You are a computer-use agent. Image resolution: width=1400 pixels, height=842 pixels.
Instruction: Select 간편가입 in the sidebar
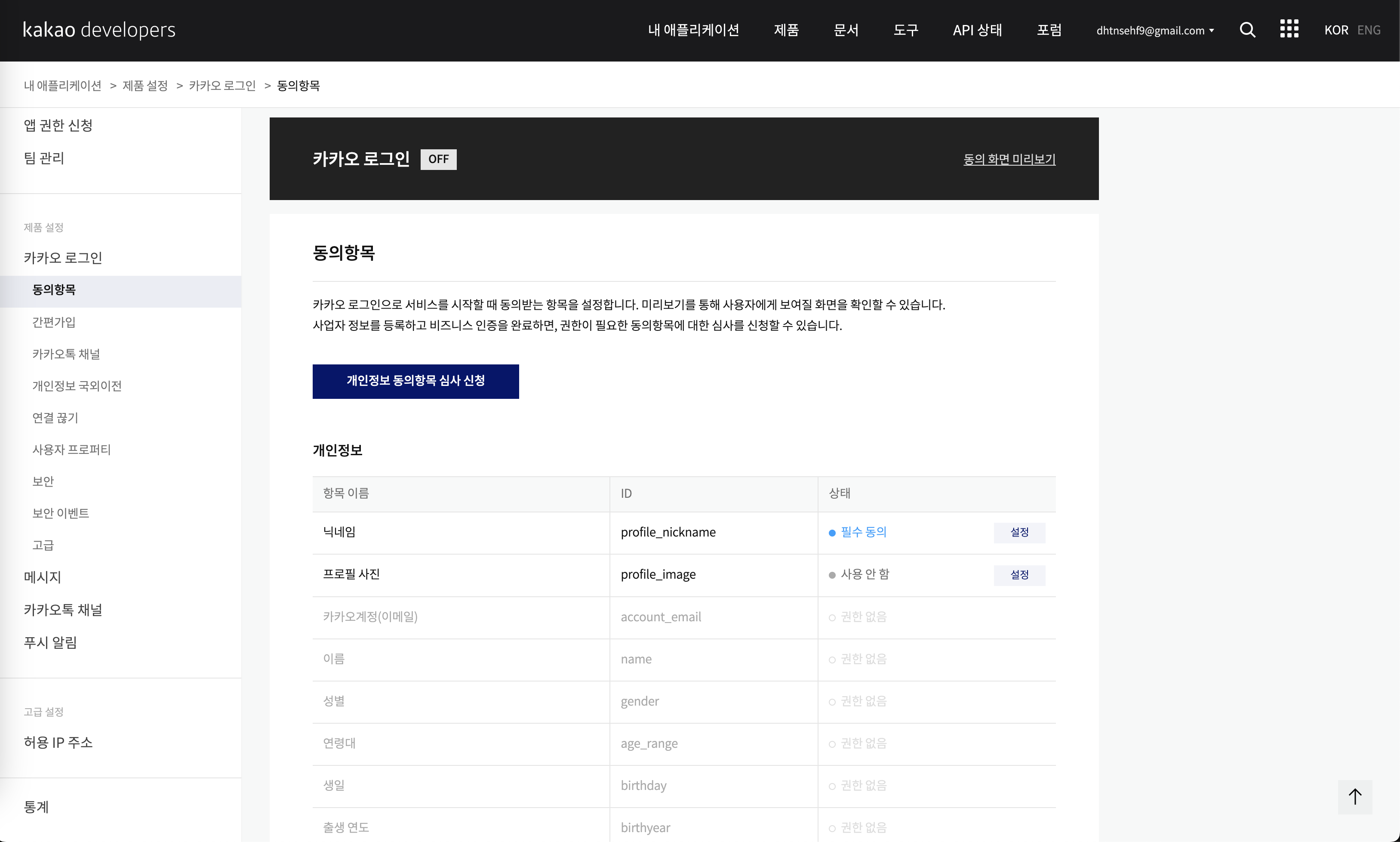click(x=54, y=322)
